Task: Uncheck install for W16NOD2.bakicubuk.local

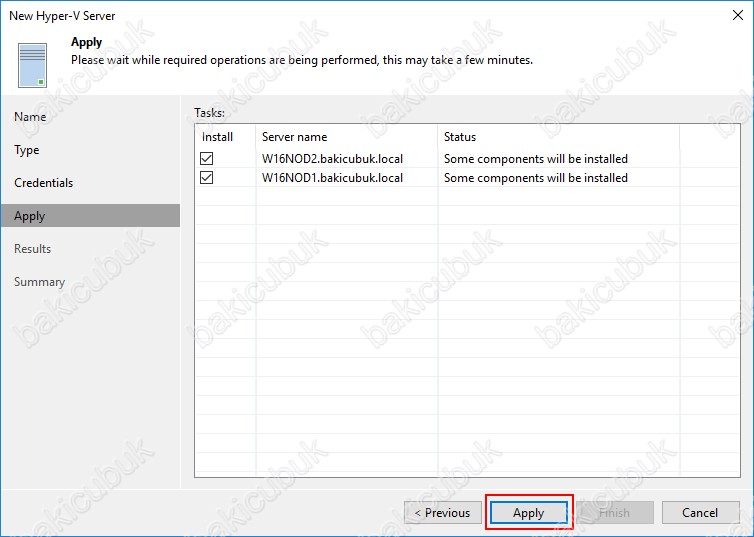Action: (x=207, y=158)
